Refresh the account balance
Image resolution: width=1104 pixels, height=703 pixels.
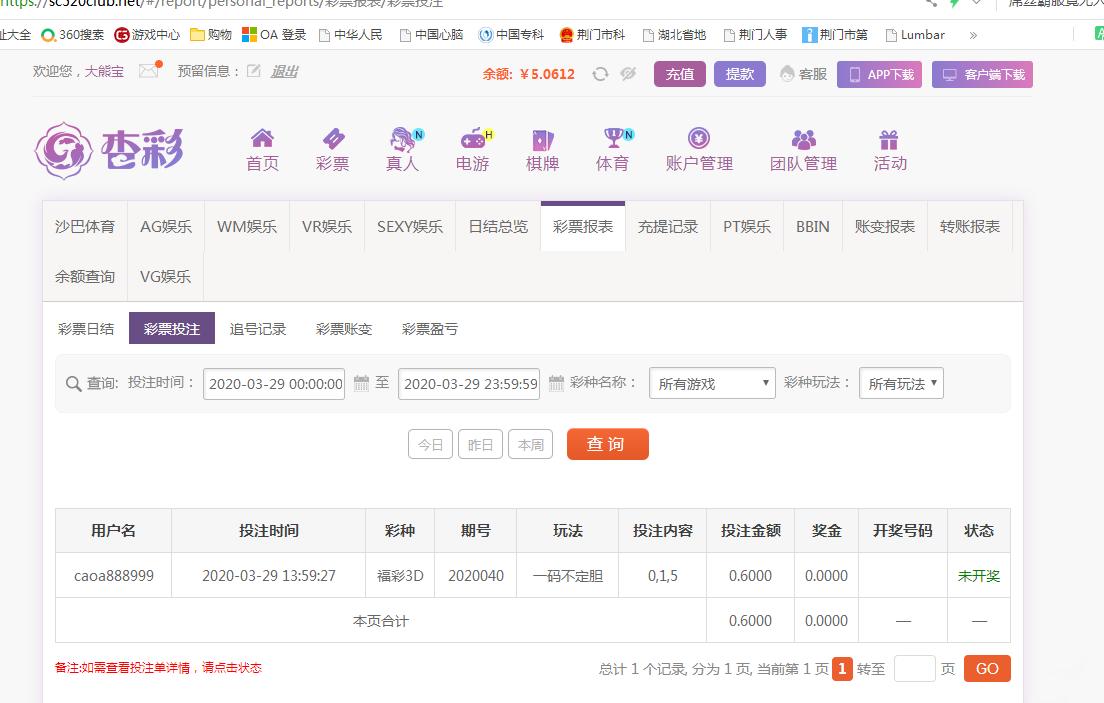[x=600, y=74]
